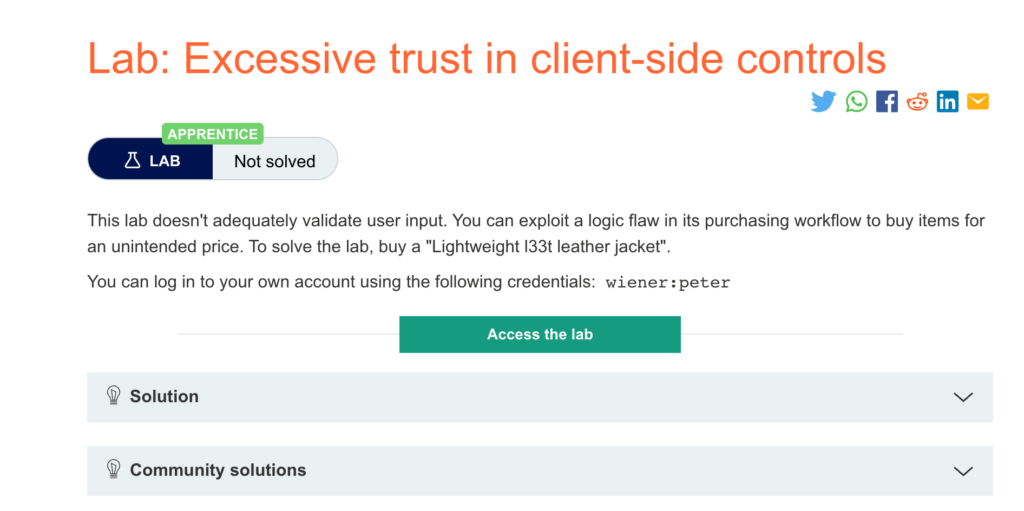Viewport: 1024px width, 511px height.
Task: Click the wiener:peter credentials text
Action: 668,283
